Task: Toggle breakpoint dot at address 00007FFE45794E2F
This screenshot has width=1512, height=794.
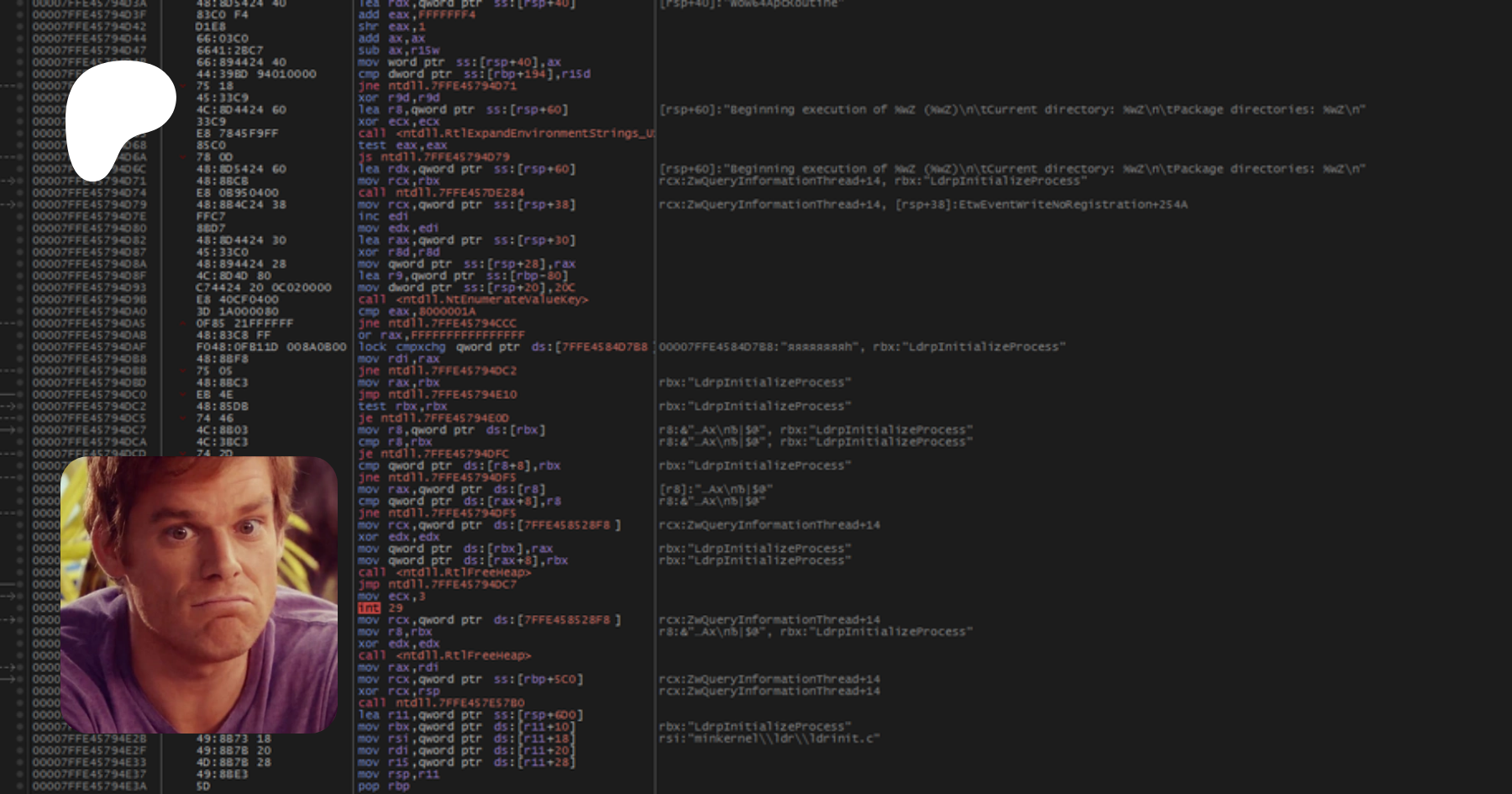Action: pos(20,750)
